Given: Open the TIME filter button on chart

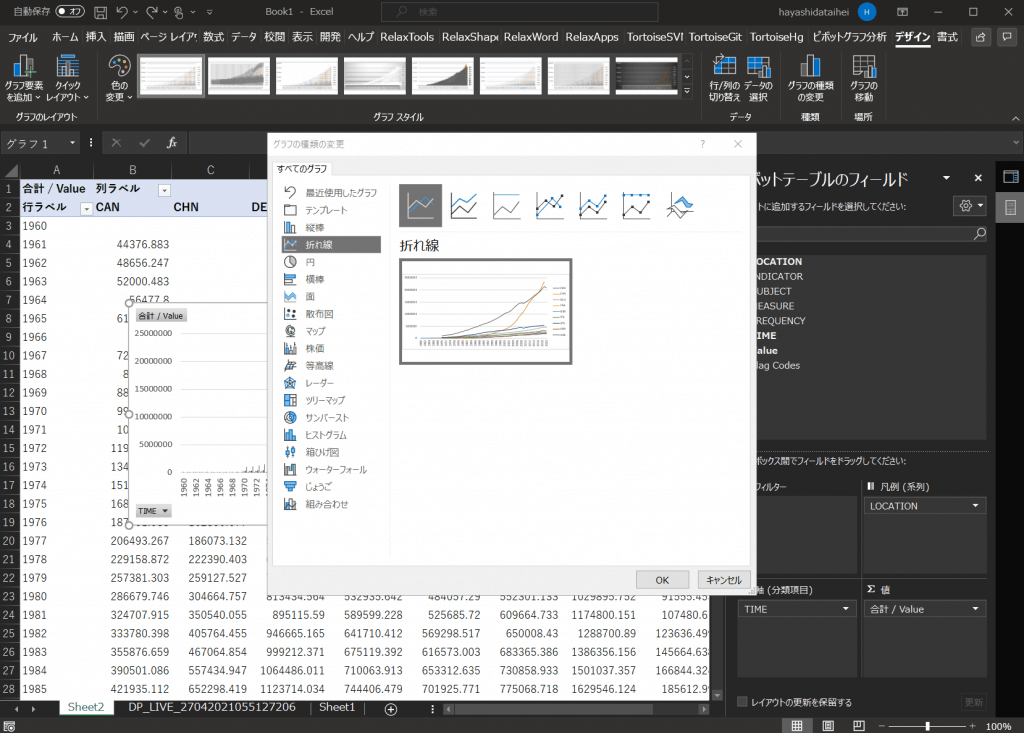Looking at the screenshot, I should coord(153,510).
